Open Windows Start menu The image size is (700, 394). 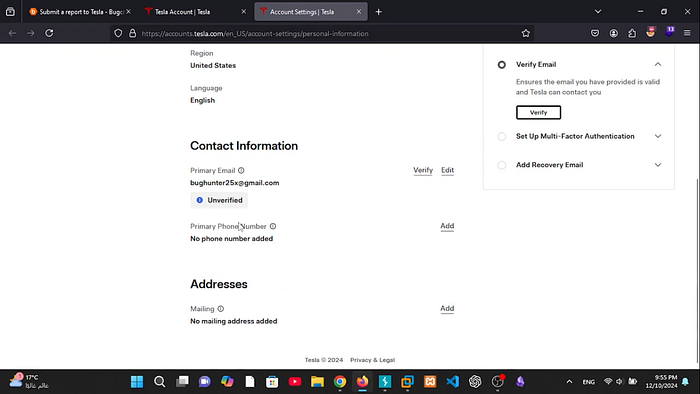(137, 382)
